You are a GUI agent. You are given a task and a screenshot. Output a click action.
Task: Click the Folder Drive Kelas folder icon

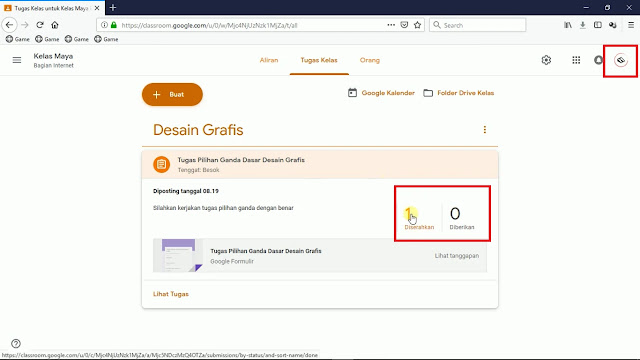tap(428, 93)
